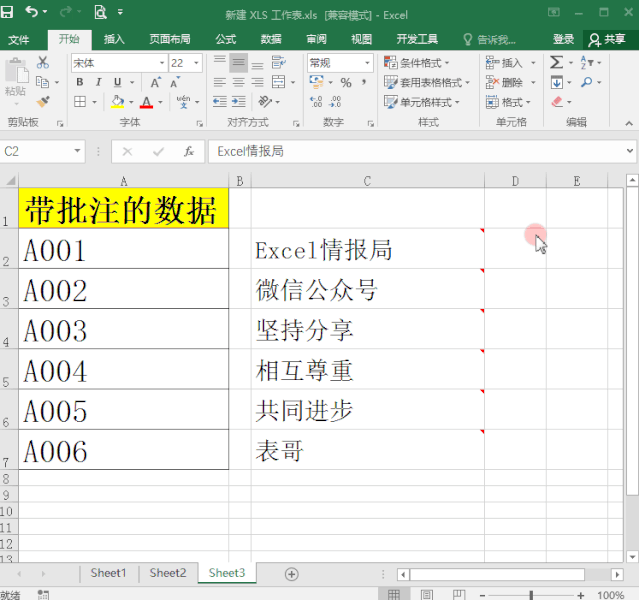Open the font name dropdown 宋体
This screenshot has width=639, height=600.
(162, 63)
